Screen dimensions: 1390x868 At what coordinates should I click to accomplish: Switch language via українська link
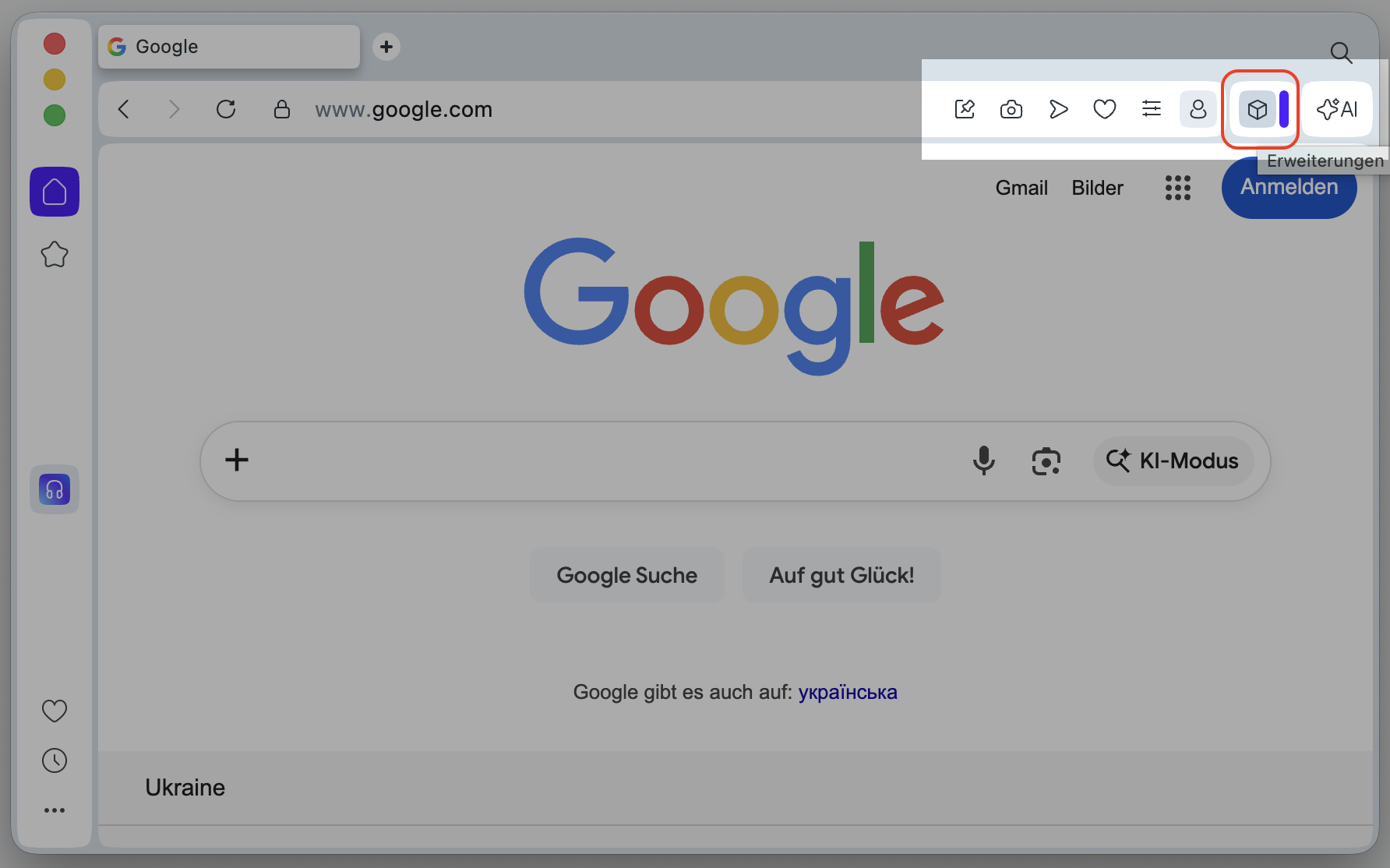click(x=848, y=692)
